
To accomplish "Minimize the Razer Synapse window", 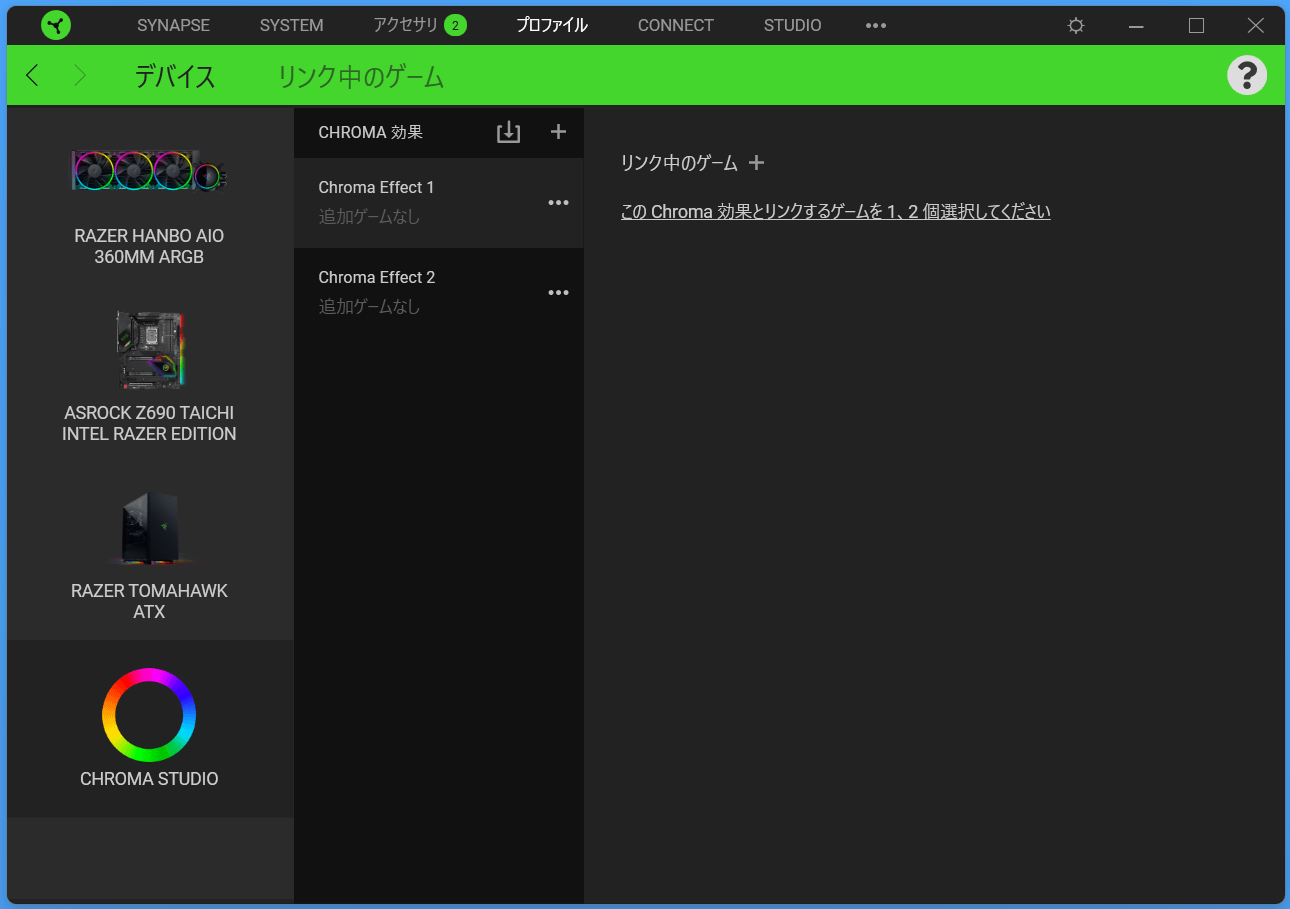I will click(x=1136, y=26).
